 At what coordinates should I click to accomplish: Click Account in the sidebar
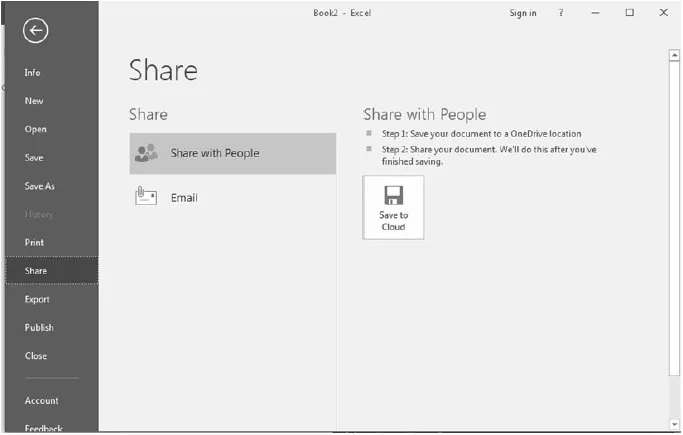point(42,401)
